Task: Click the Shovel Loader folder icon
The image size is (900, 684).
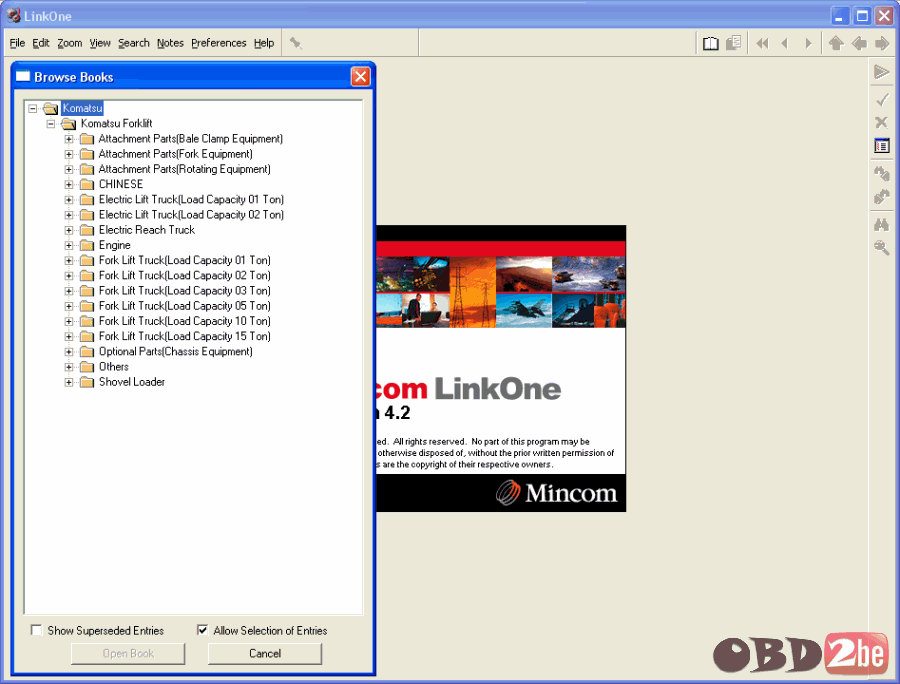Action: pos(87,382)
